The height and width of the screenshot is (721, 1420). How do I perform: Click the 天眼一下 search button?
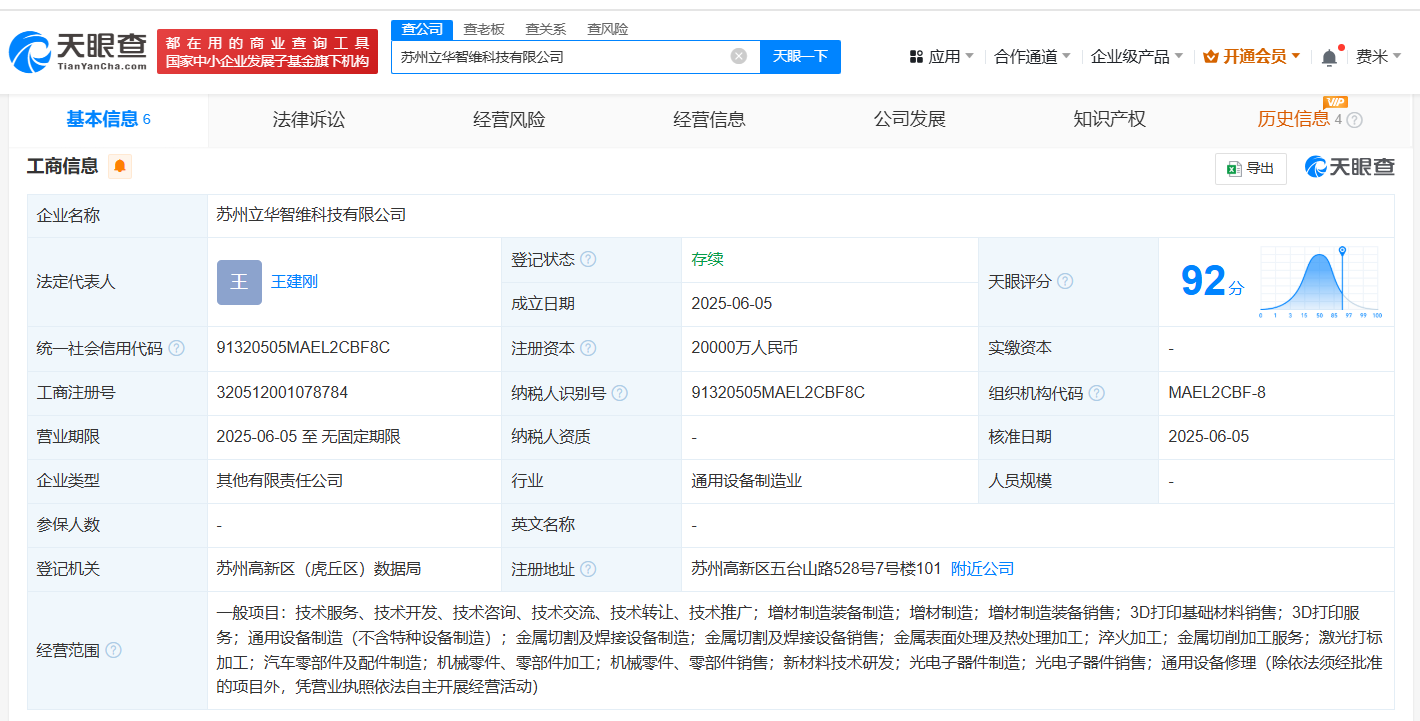coord(800,57)
